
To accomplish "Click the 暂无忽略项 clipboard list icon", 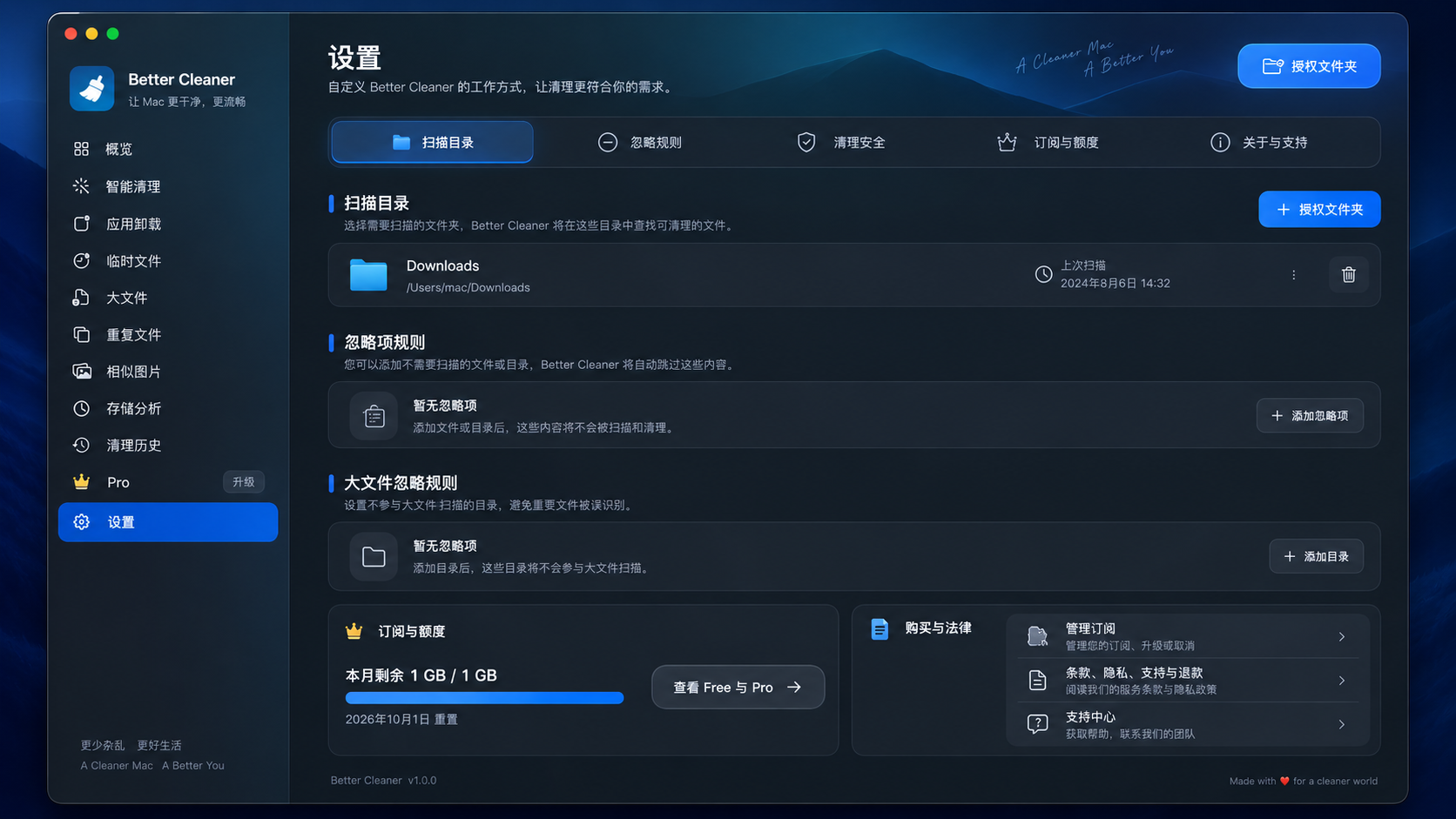I will pos(374,416).
